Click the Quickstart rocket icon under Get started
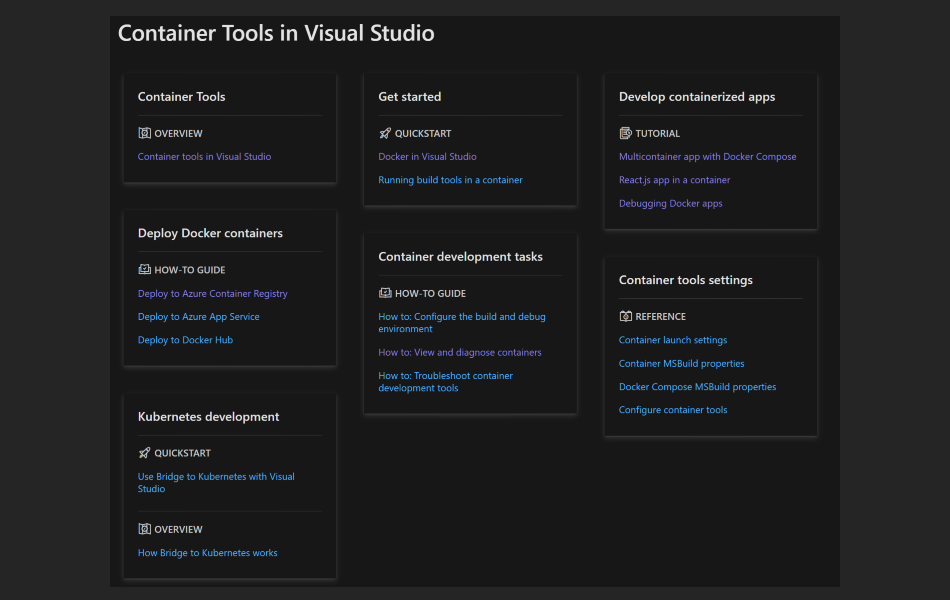 (x=385, y=133)
